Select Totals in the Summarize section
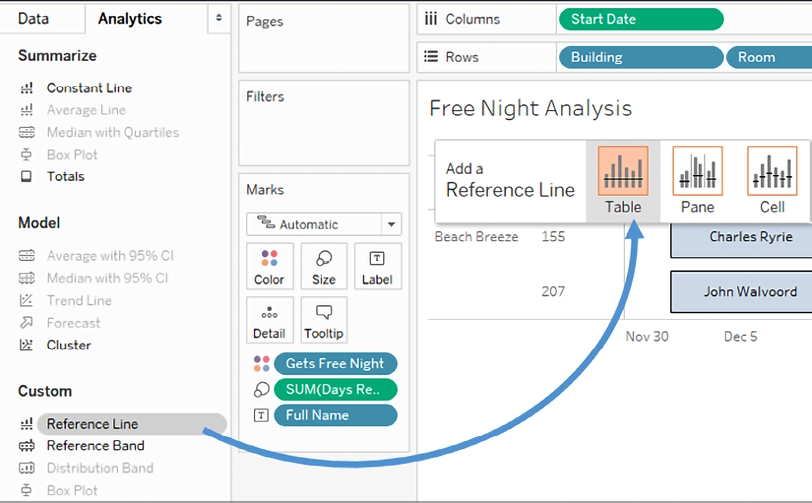The width and height of the screenshot is (812, 503). click(65, 176)
